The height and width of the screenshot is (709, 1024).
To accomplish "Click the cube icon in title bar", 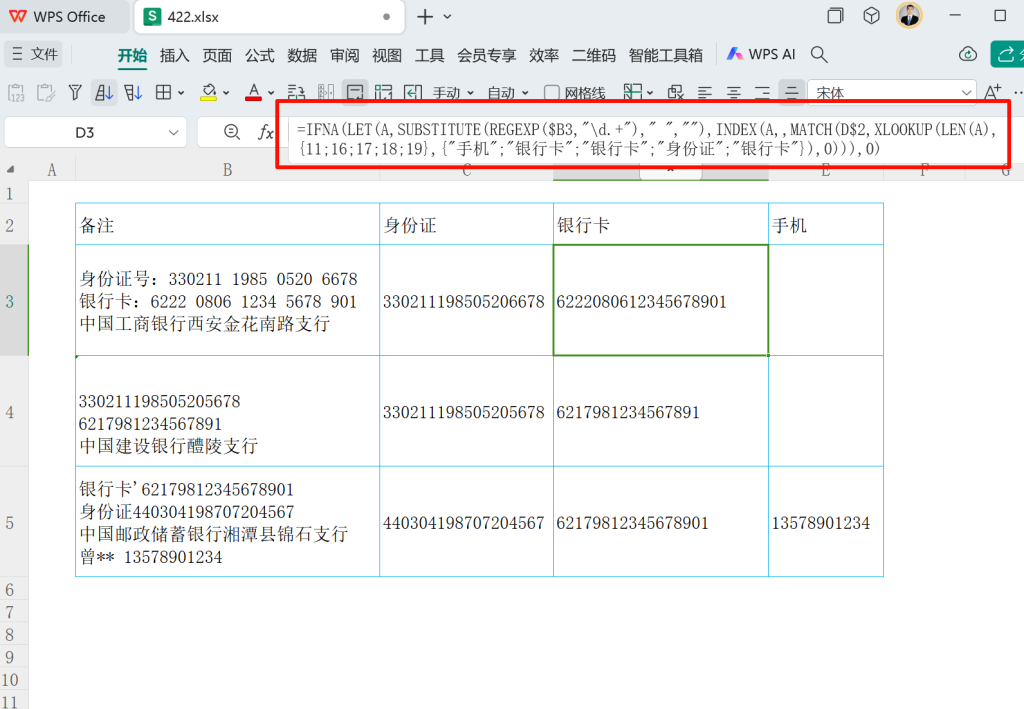I will pos(871,16).
